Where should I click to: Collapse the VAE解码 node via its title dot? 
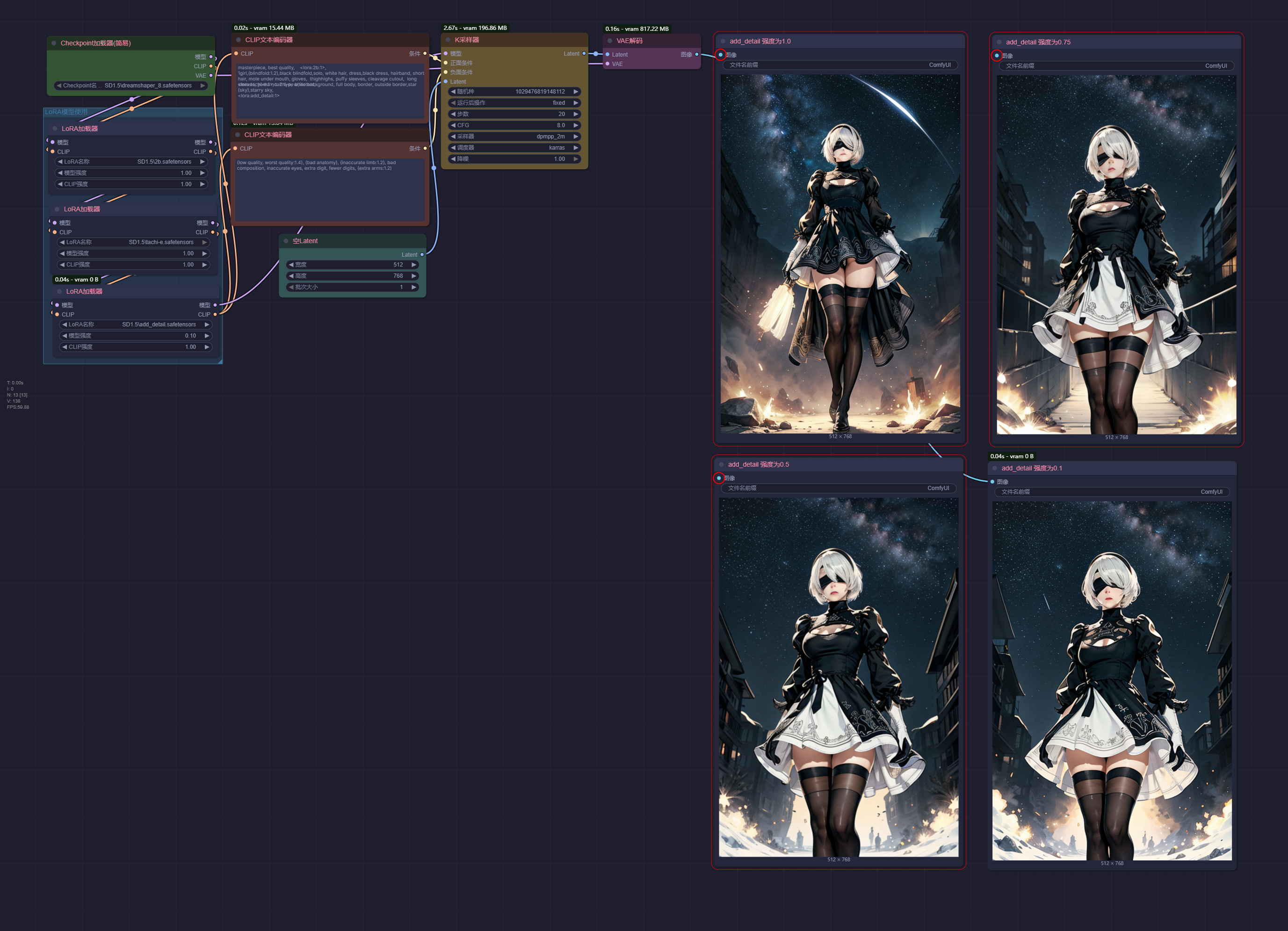pos(610,41)
